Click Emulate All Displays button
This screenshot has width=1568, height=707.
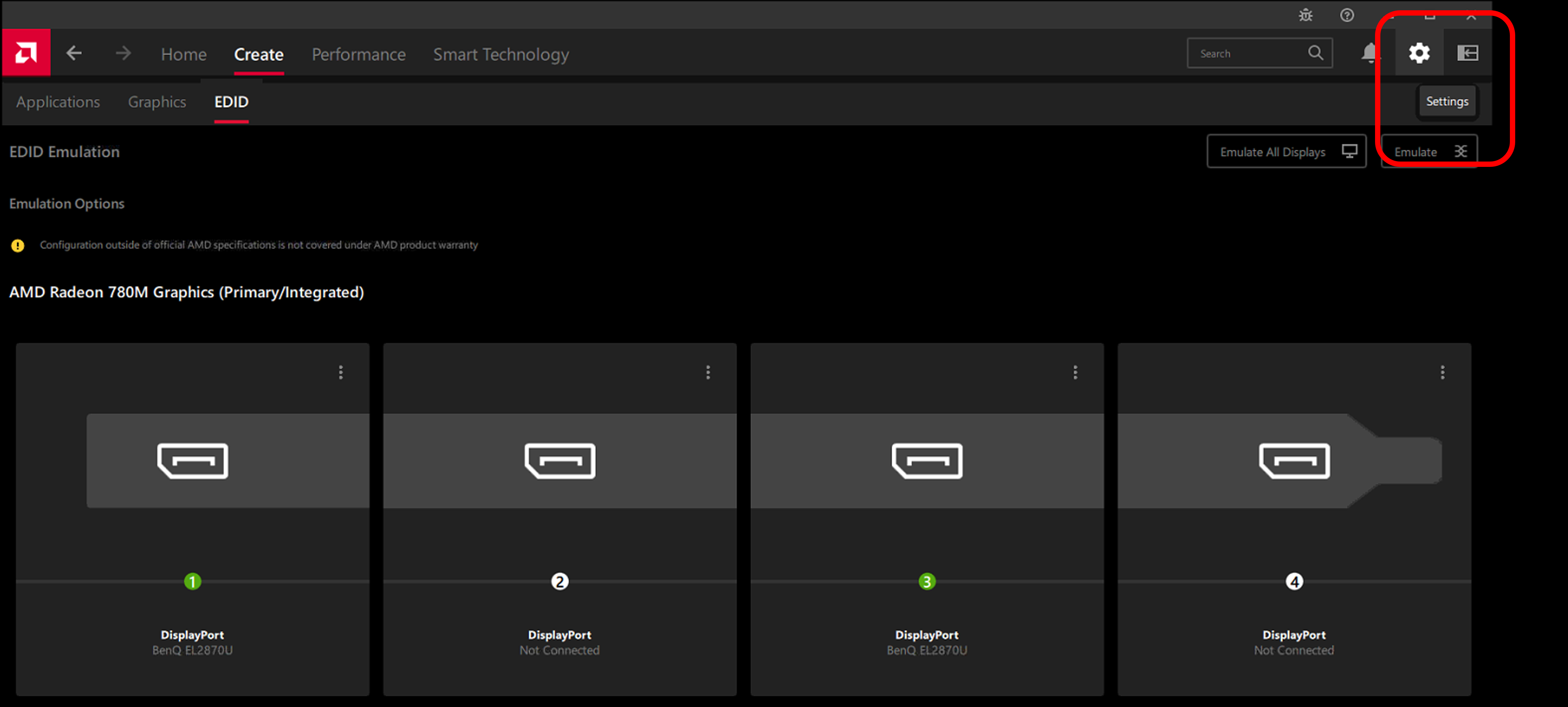1286,152
